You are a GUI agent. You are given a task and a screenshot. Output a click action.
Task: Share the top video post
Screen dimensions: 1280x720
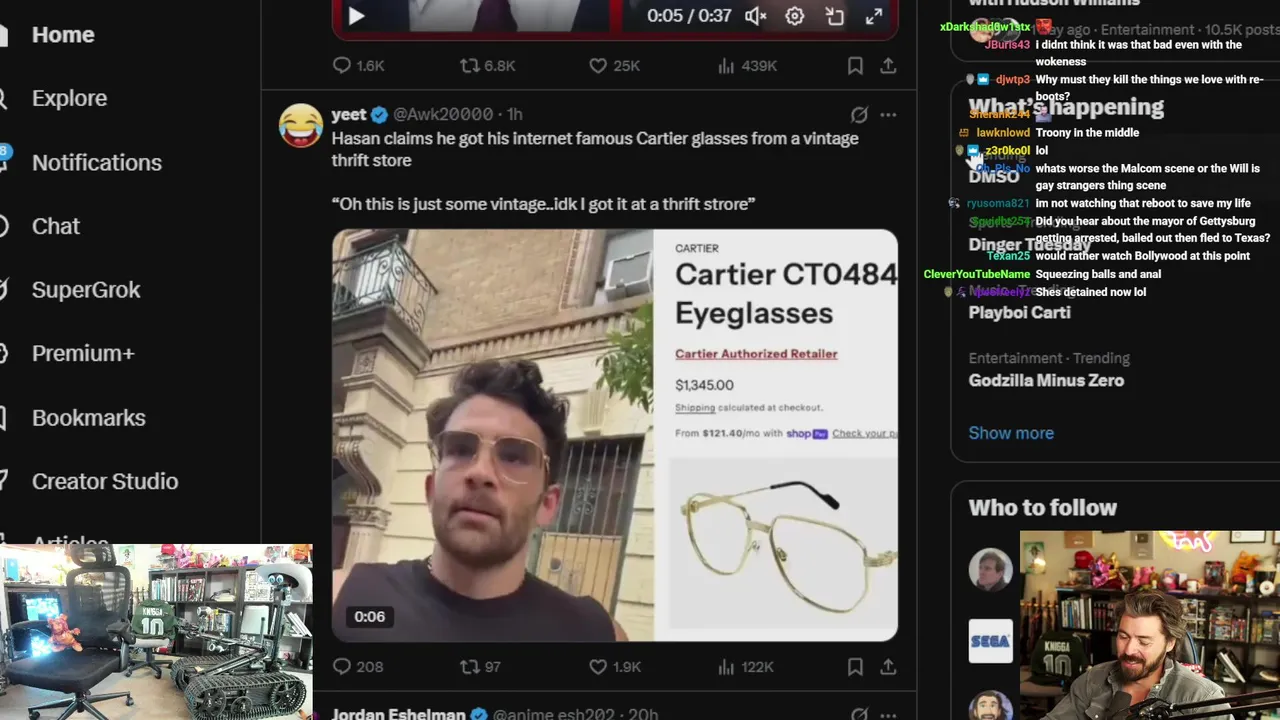pos(888,66)
